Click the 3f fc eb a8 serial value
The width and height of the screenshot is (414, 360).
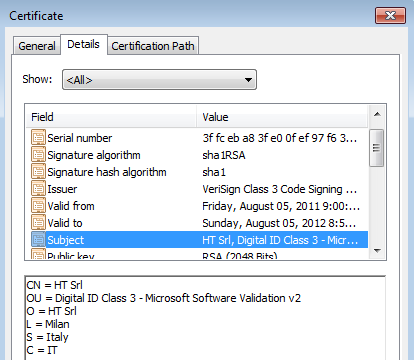coord(280,138)
